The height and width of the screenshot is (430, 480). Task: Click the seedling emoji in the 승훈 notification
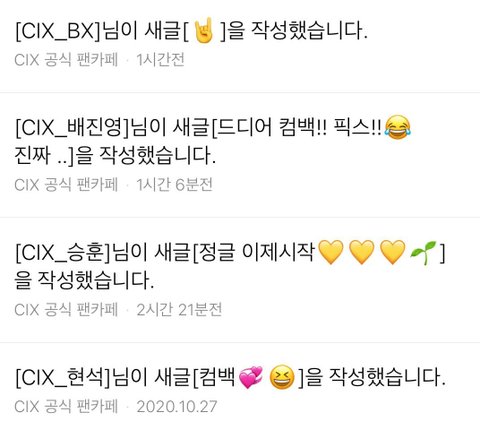tap(423, 252)
